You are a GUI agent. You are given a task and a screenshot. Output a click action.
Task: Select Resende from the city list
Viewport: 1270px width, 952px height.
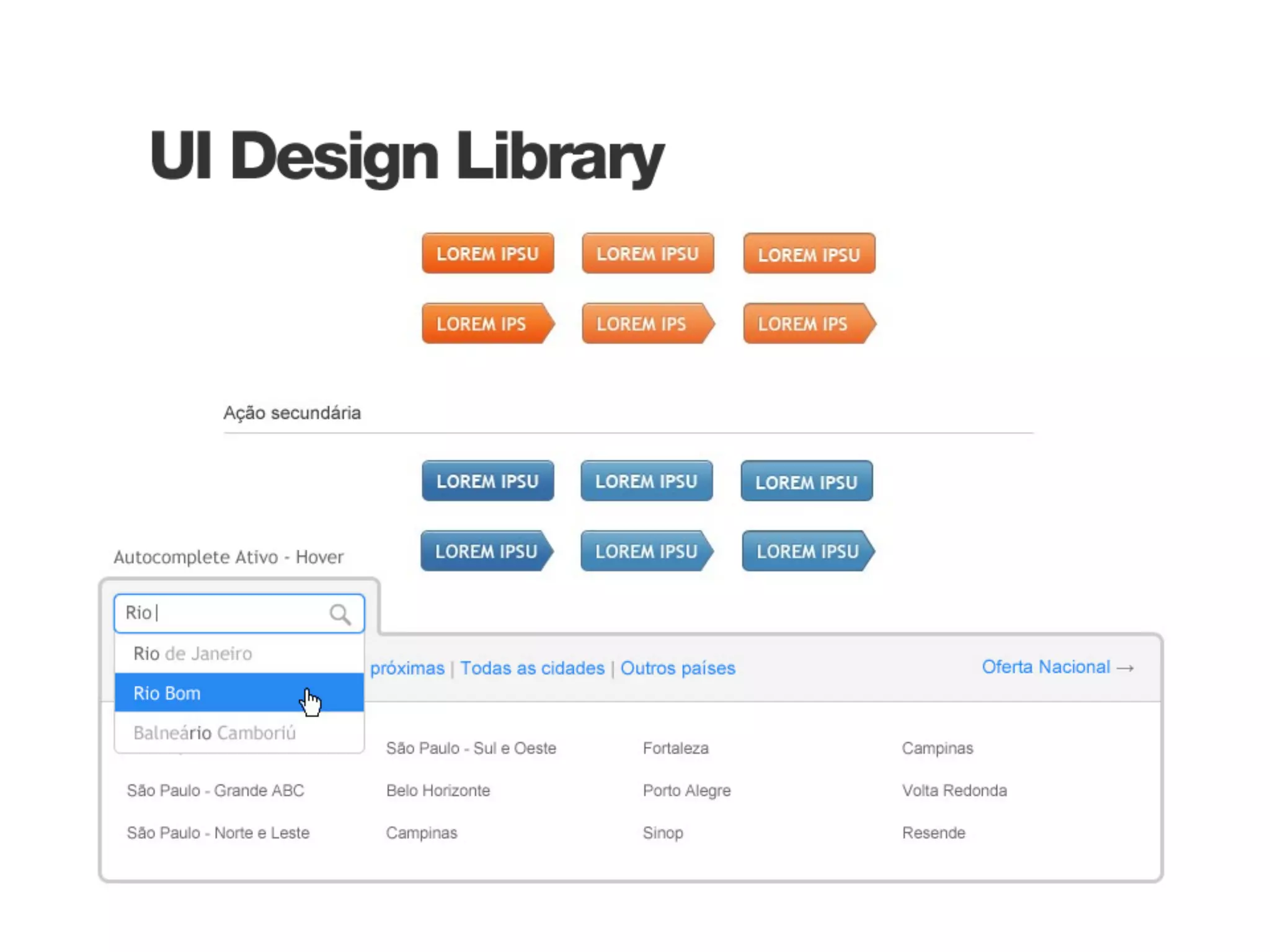coord(933,832)
